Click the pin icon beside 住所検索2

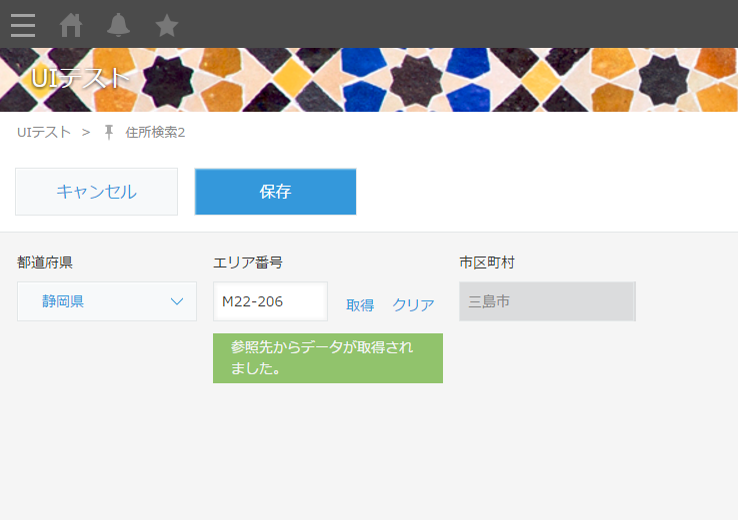[x=109, y=132]
